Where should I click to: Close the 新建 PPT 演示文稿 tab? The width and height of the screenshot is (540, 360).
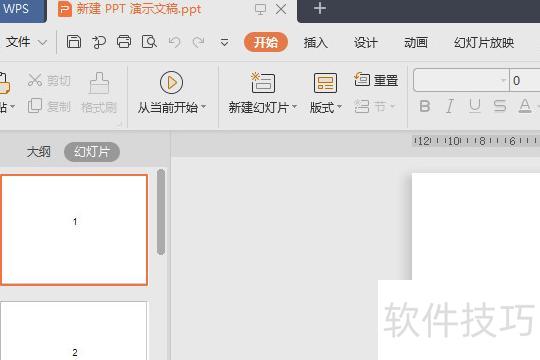(x=281, y=9)
